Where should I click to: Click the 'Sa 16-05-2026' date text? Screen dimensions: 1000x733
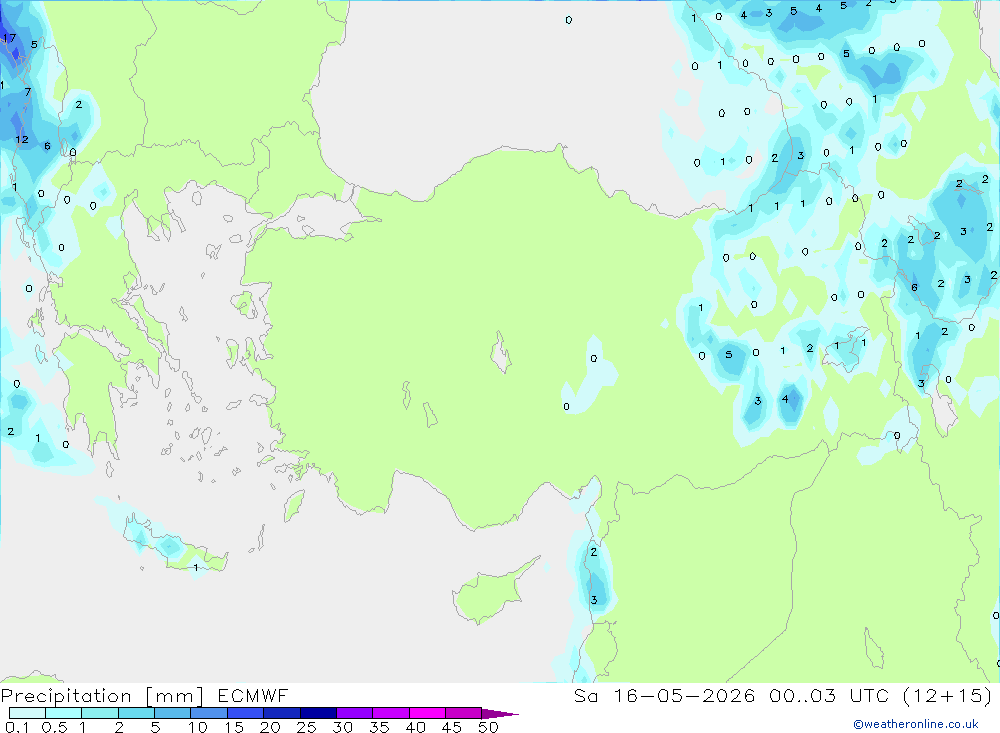[665, 695]
